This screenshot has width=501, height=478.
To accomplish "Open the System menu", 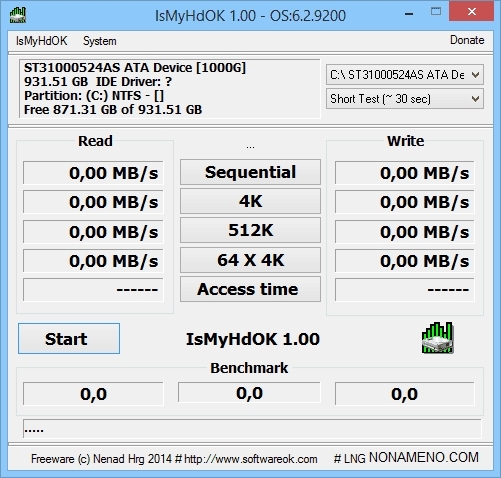I will [100, 41].
